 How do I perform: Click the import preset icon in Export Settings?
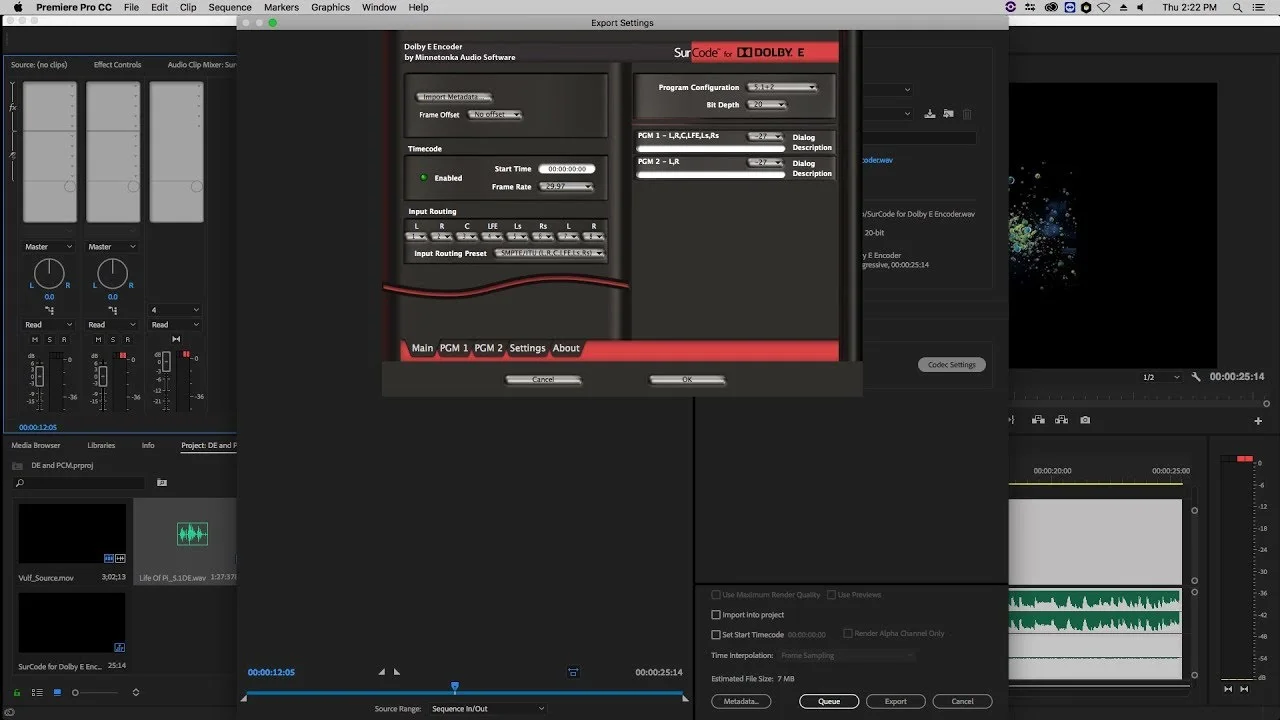948,114
